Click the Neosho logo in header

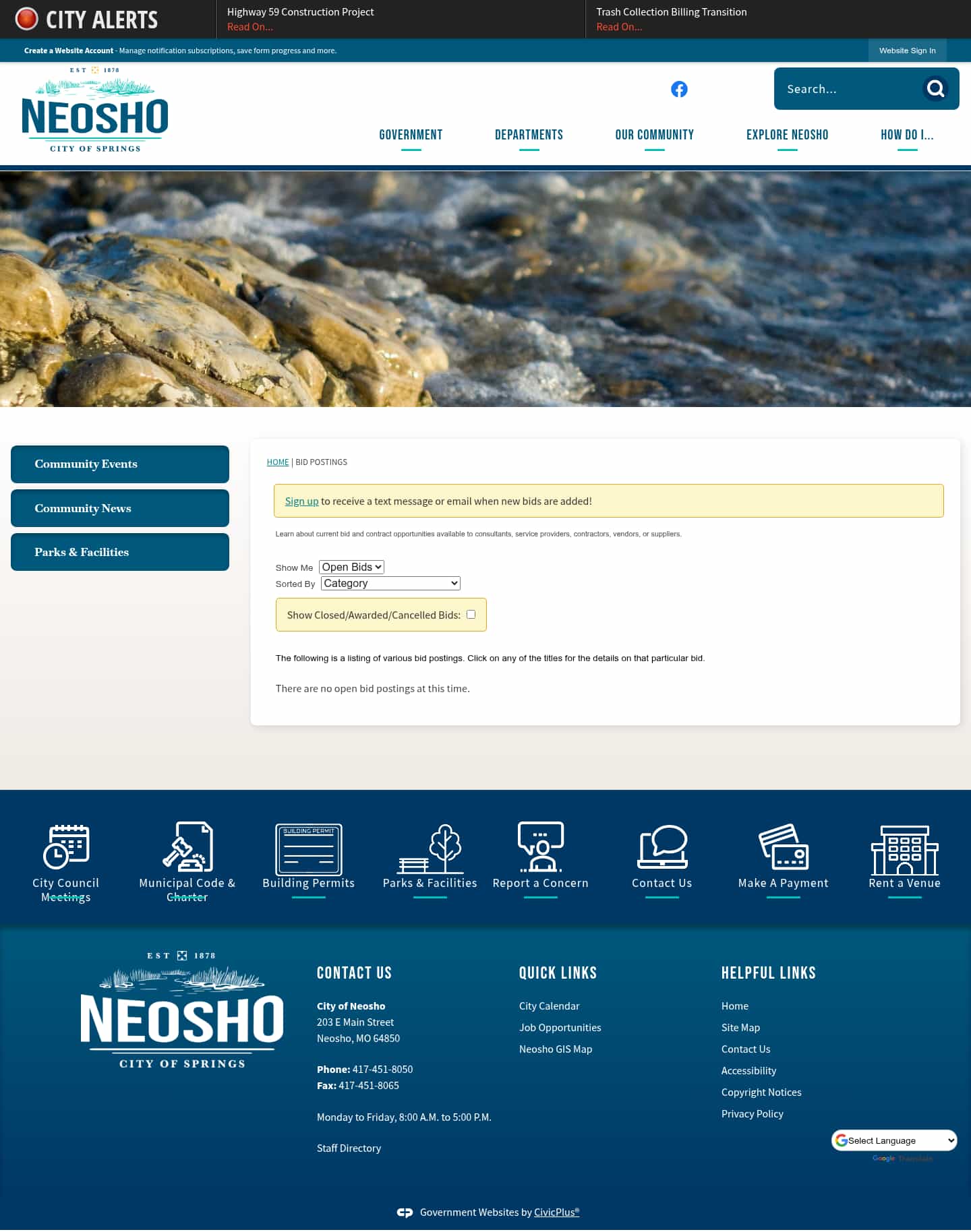coord(95,110)
